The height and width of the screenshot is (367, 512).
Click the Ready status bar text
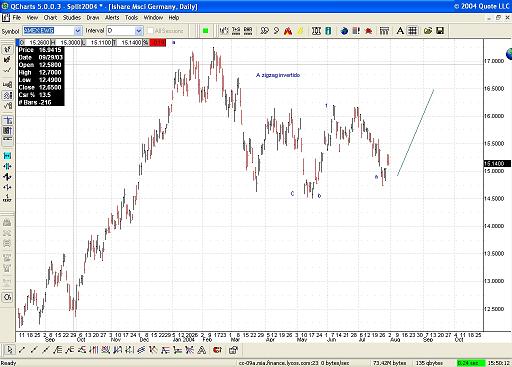pyautogui.click(x=8, y=363)
